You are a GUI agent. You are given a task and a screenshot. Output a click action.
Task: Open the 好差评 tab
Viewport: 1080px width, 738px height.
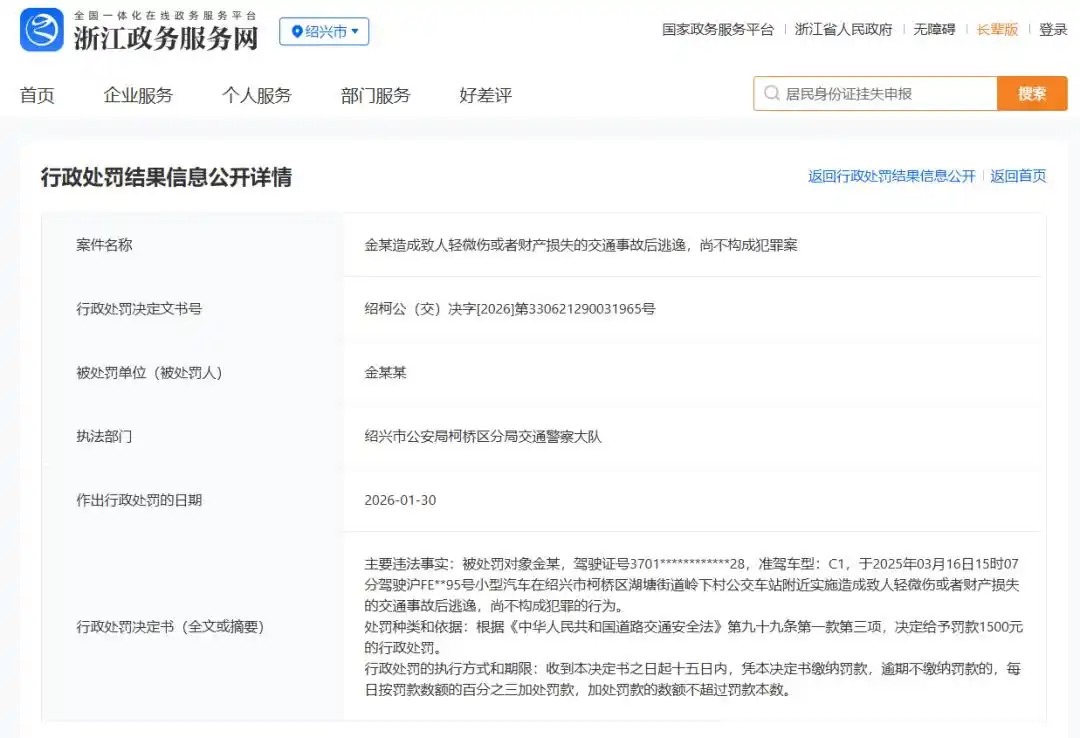coord(486,95)
